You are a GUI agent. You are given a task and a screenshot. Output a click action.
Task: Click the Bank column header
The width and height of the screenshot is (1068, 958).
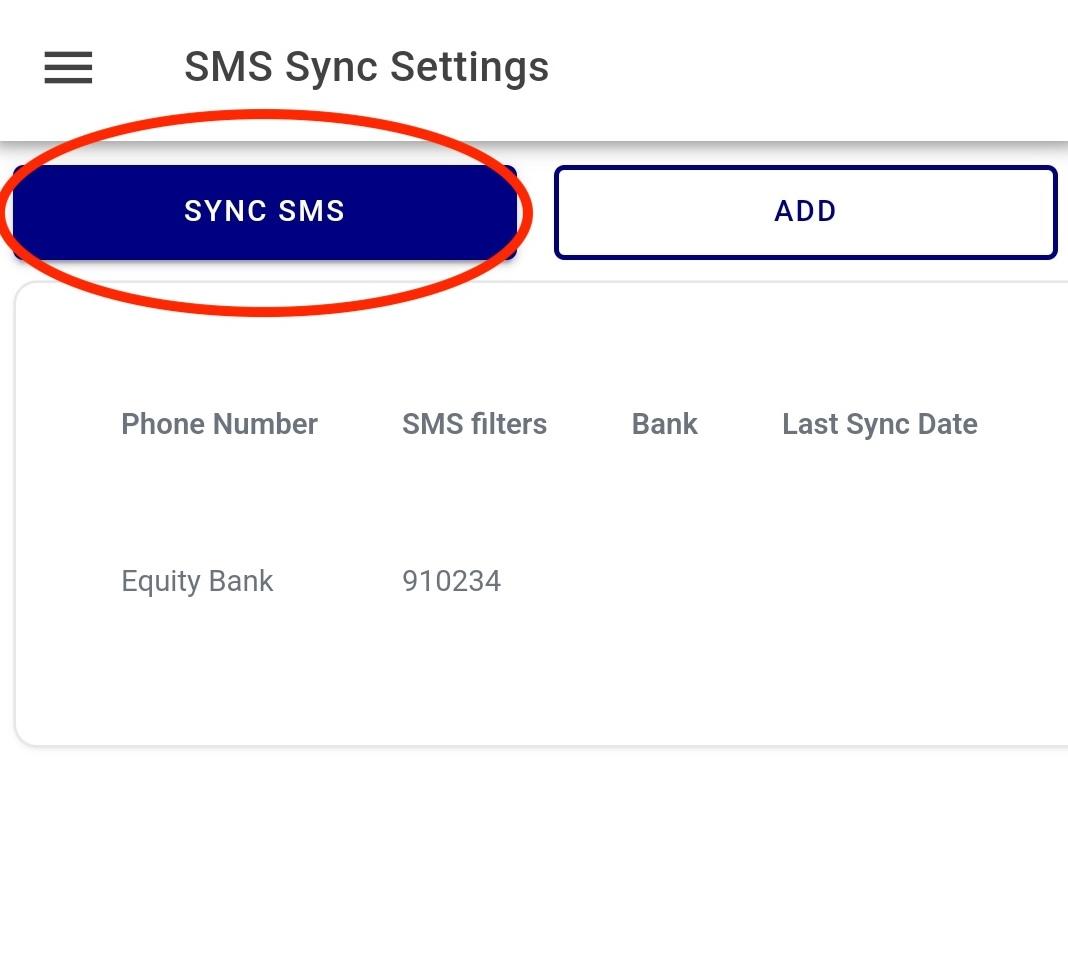664,424
